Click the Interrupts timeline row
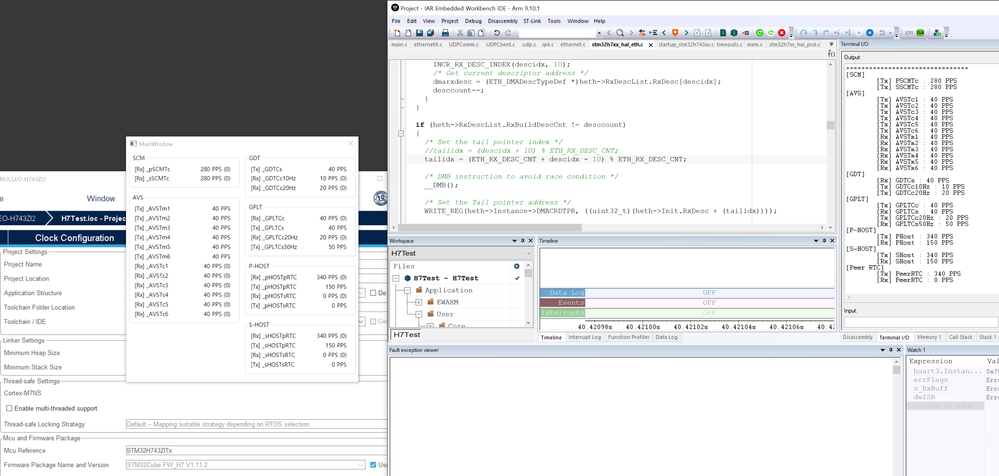This screenshot has height=476, width=999. [x=687, y=313]
